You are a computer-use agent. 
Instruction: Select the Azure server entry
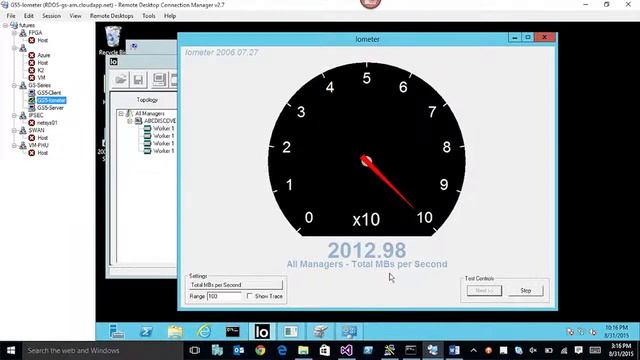(x=43, y=55)
